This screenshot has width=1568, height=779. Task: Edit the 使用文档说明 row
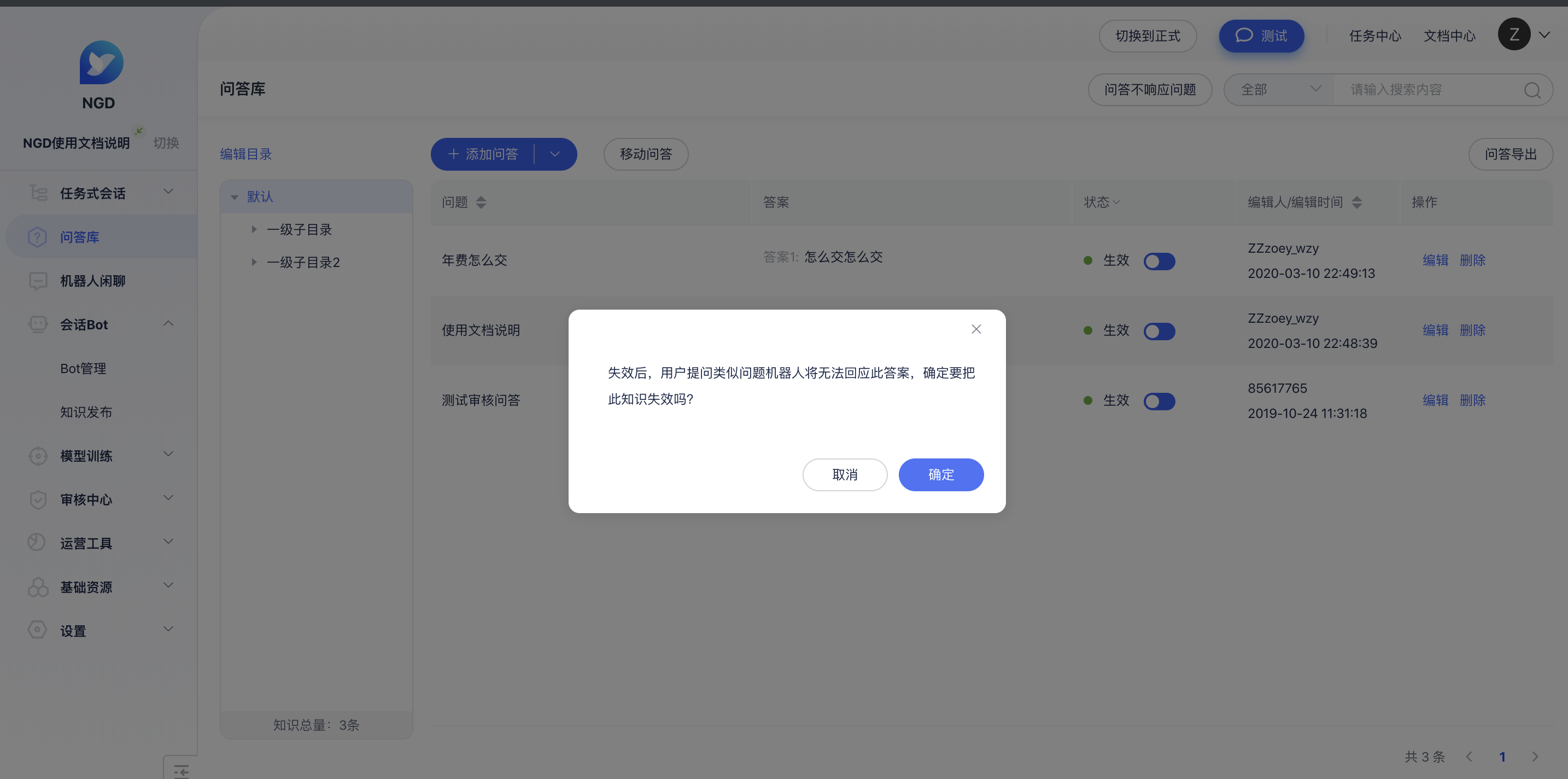coord(1435,330)
